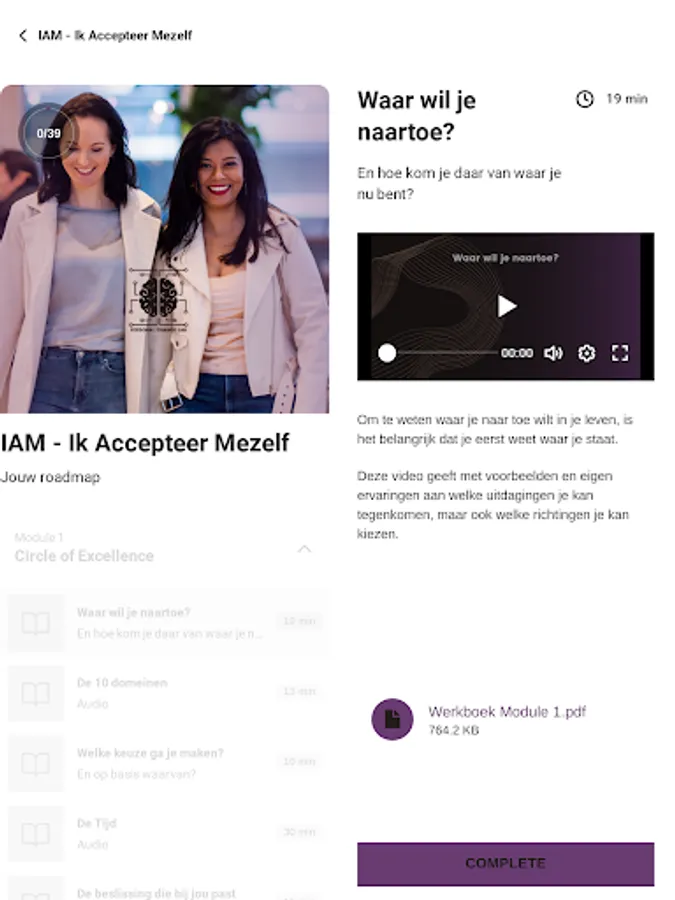Open video settings gear icon
Viewport: 675px width, 900px height.
[586, 353]
